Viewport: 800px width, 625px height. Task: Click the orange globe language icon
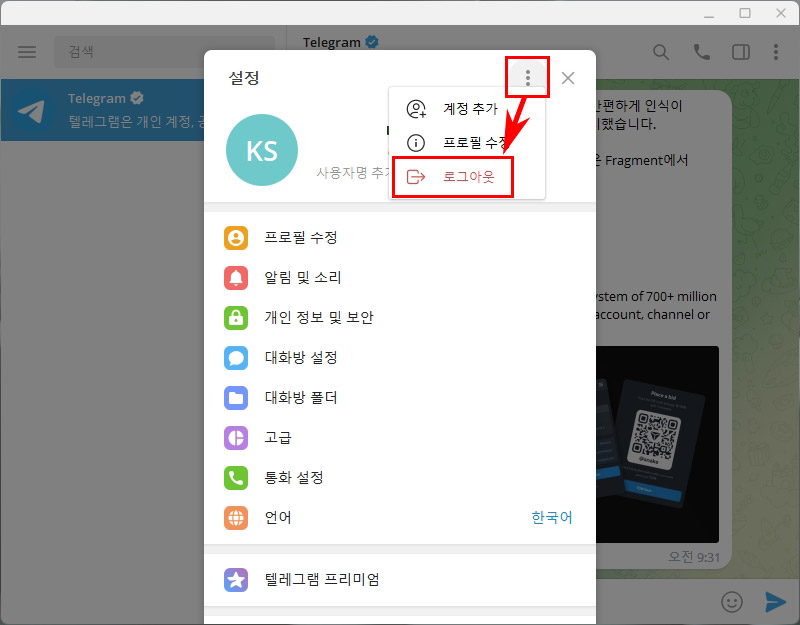[x=236, y=518]
